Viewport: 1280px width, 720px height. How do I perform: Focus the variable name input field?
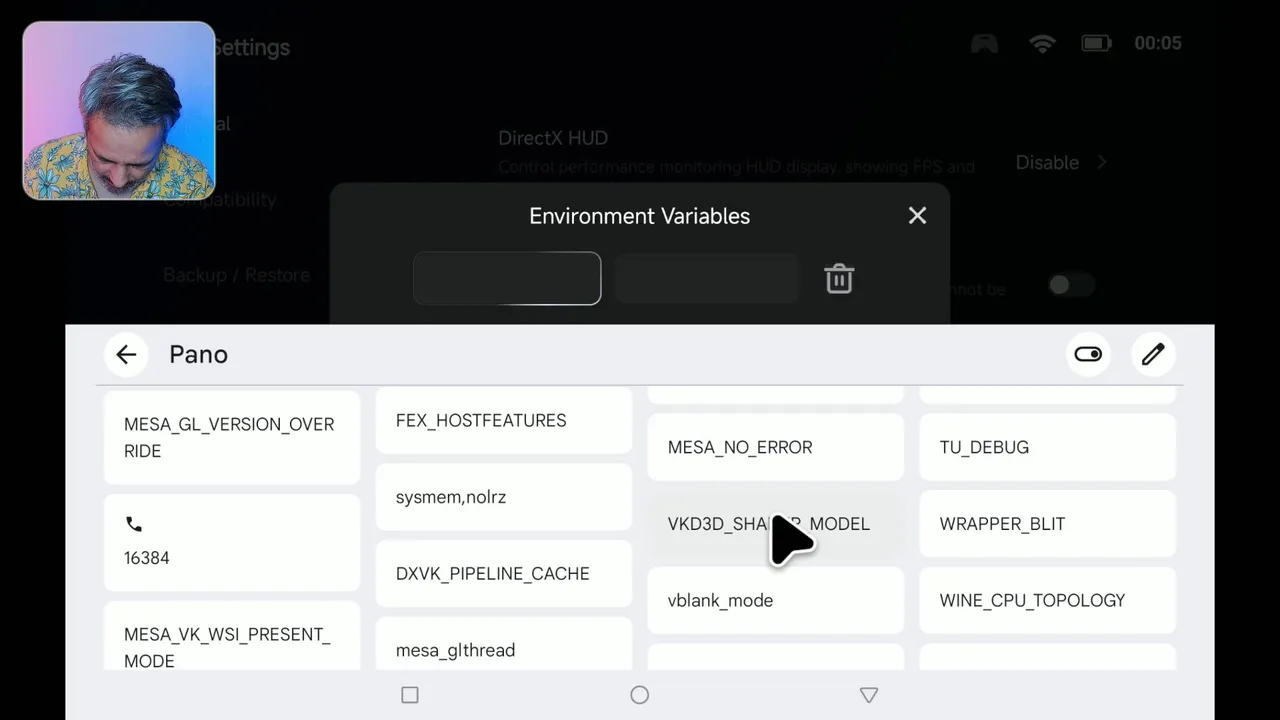pyautogui.click(x=507, y=278)
